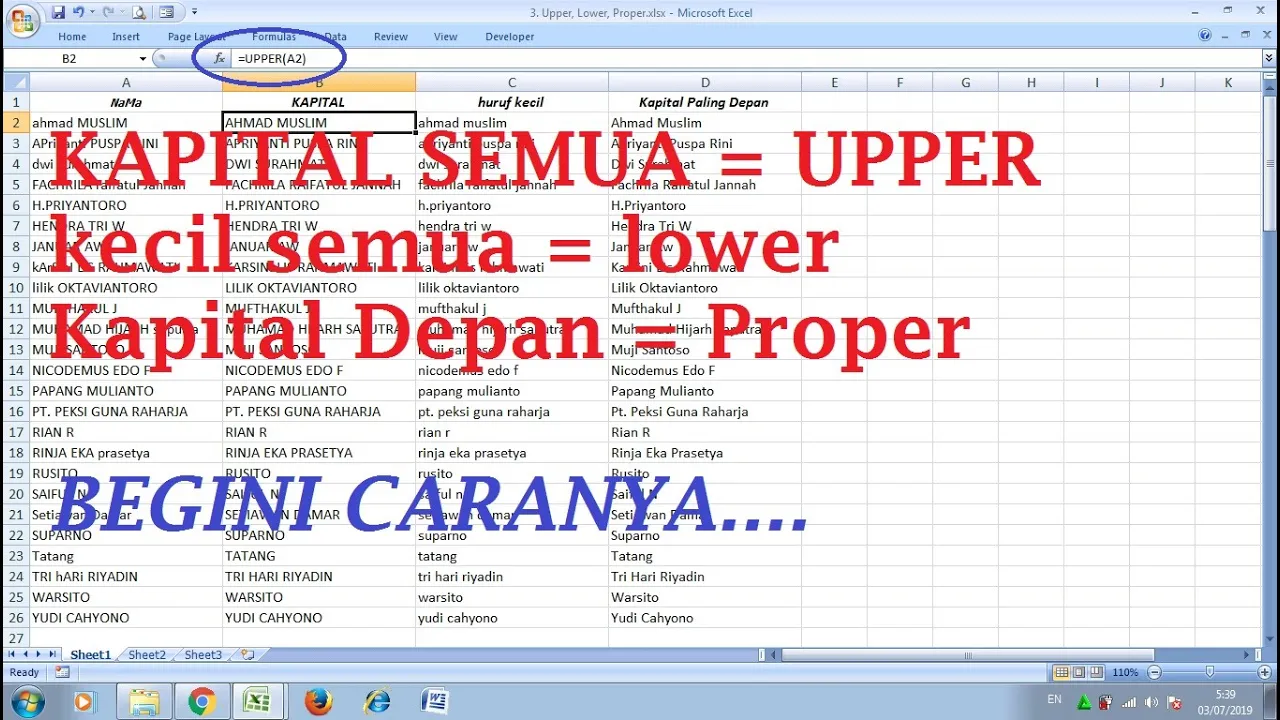Open Firefox from taskbar
Viewport: 1280px width, 720px height.
[x=318, y=701]
